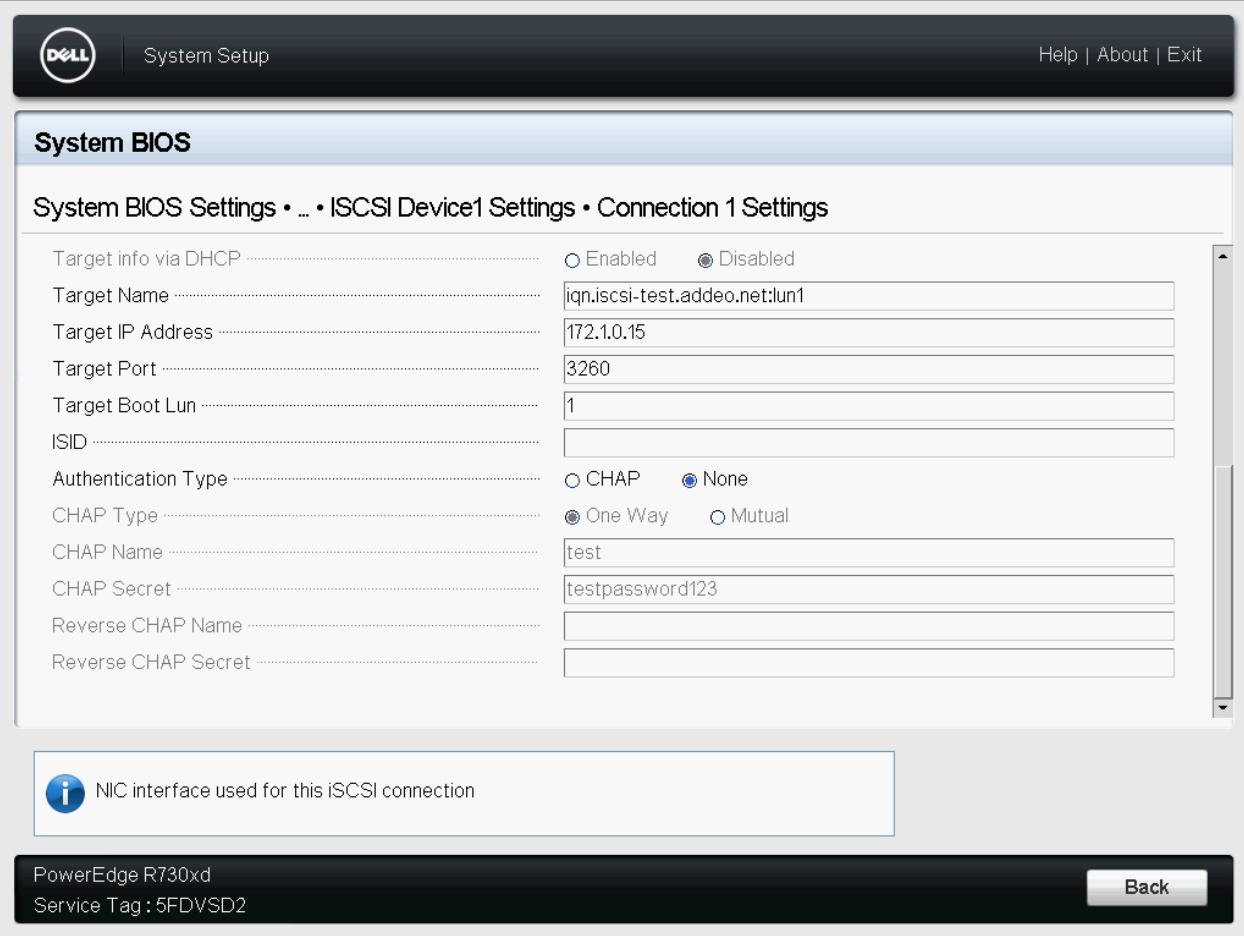The width and height of the screenshot is (1244, 936).
Task: Click the Target Port label
Action: tap(104, 369)
